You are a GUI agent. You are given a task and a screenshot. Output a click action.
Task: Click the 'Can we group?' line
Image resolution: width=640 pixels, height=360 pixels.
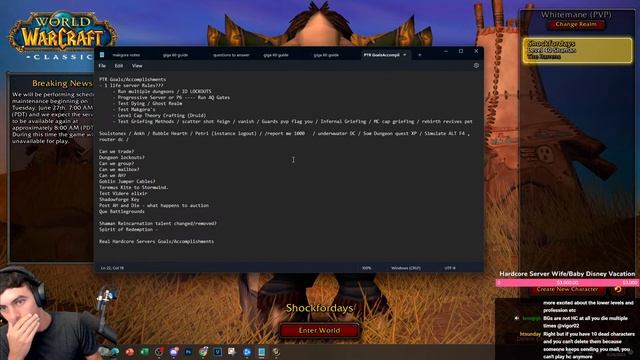(116, 163)
